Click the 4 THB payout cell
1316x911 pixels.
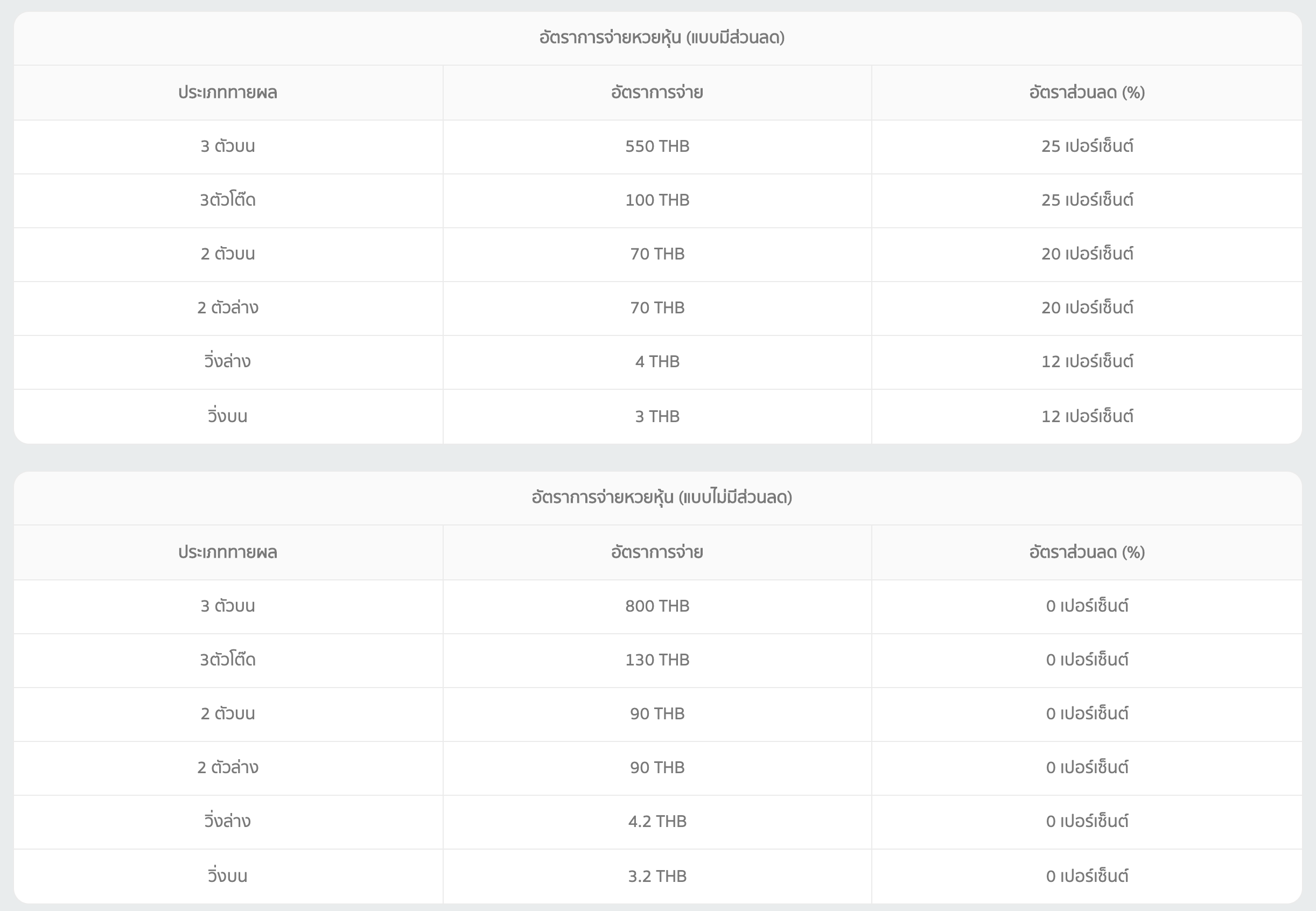tap(657, 361)
